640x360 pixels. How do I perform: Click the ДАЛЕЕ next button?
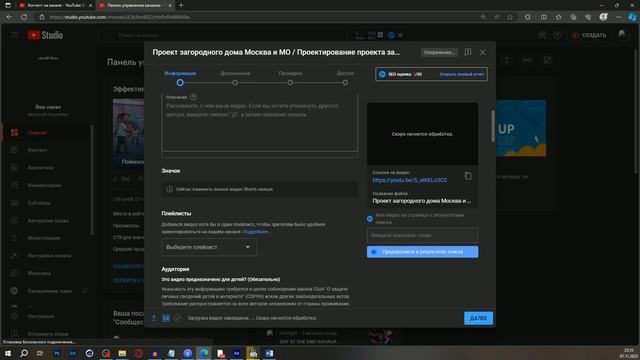pos(478,318)
